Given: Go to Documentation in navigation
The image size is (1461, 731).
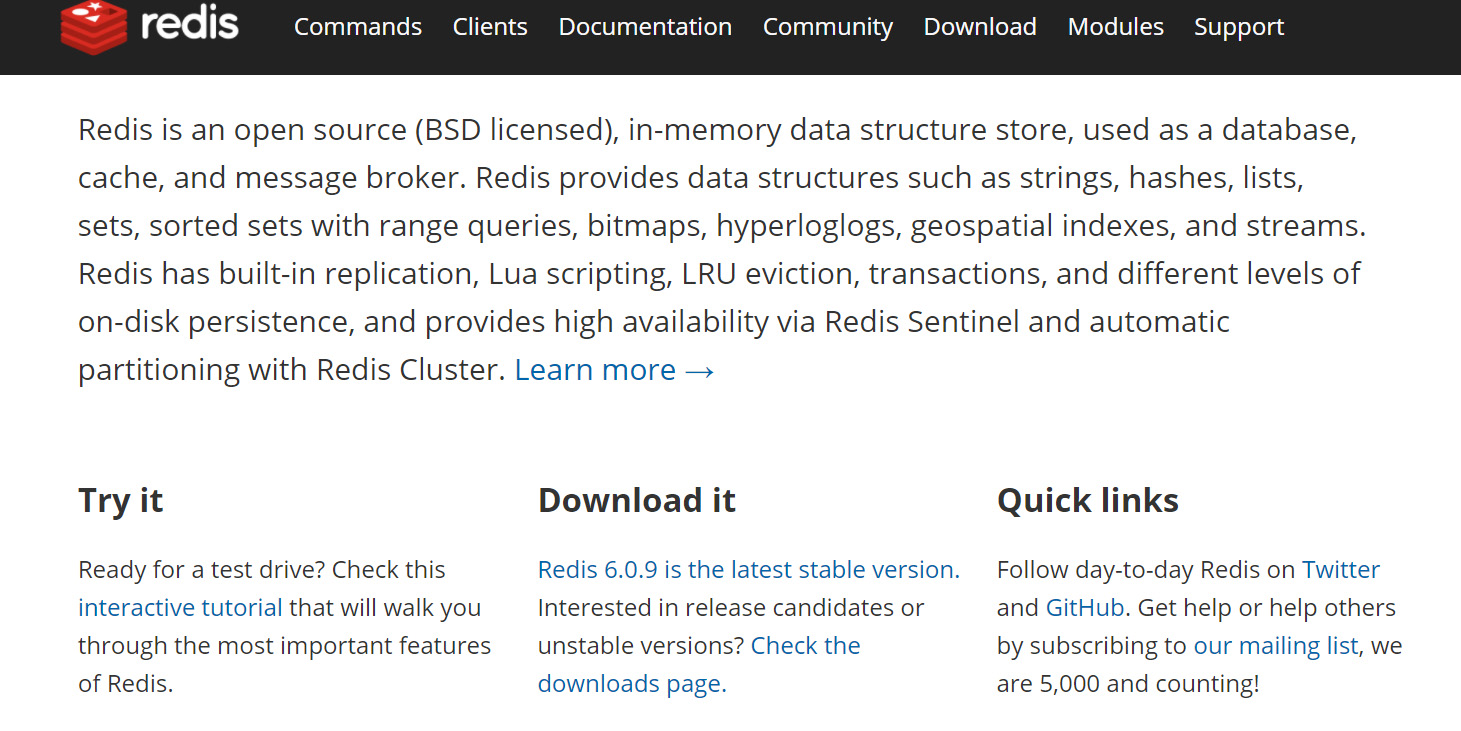Looking at the screenshot, I should click(x=645, y=27).
